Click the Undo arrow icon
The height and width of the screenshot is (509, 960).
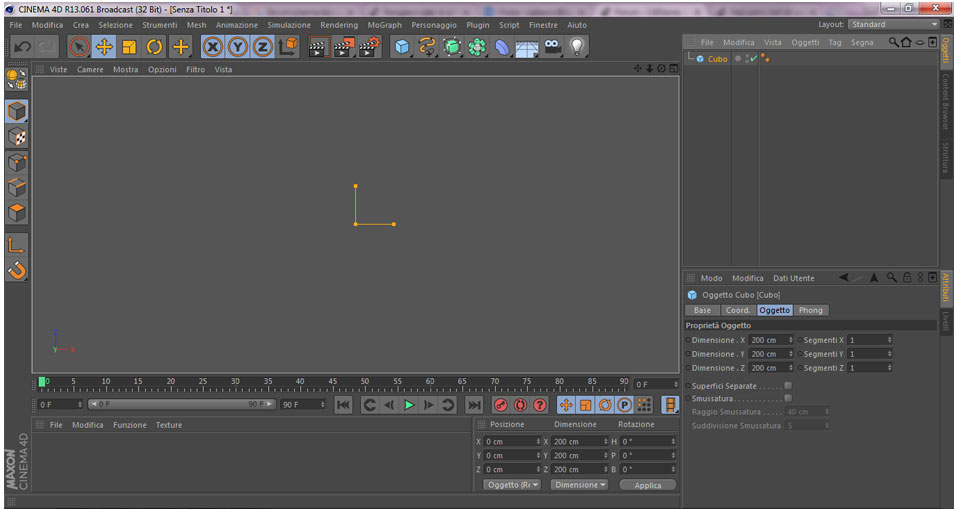coord(23,47)
